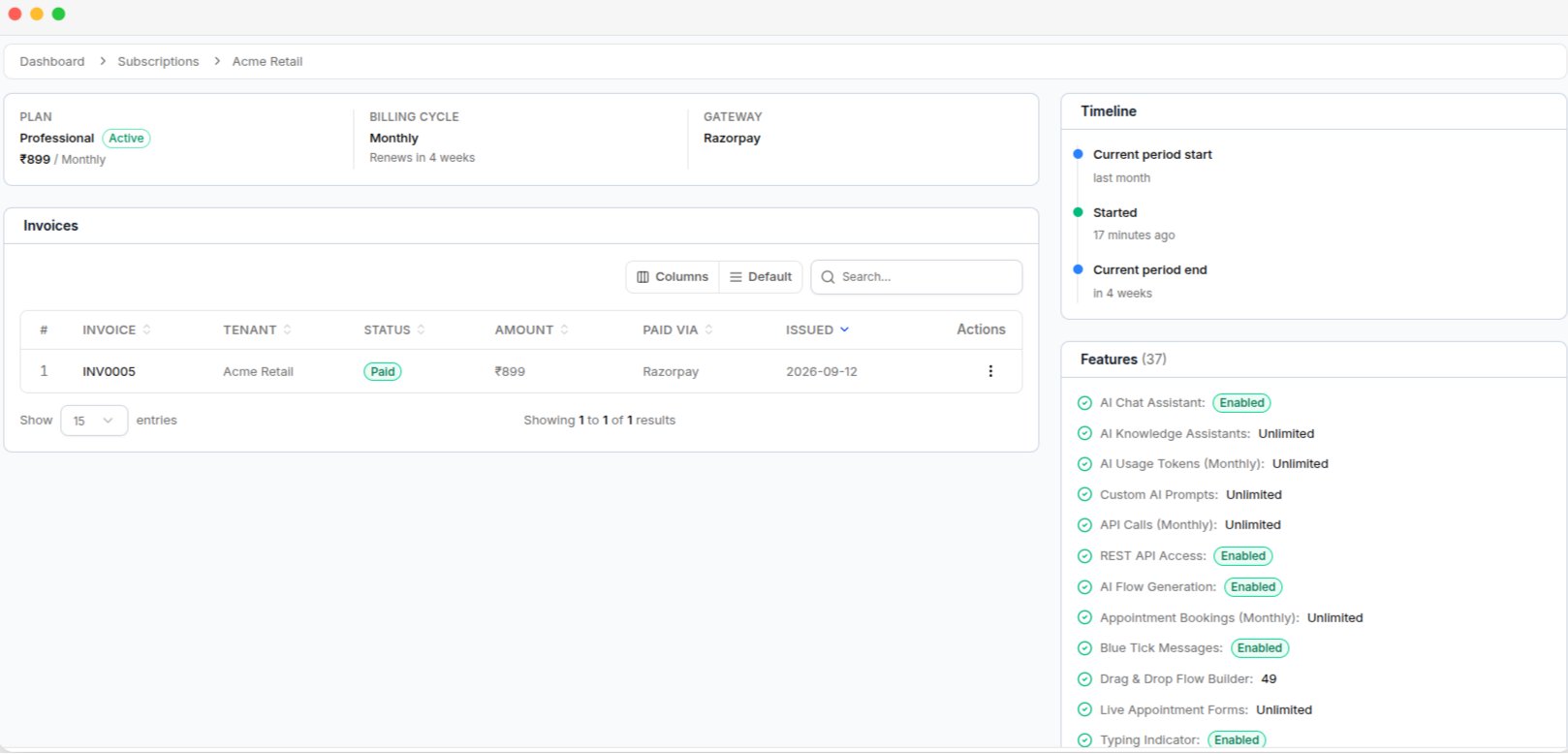Click the yellow minimize window button
Viewport: 1568px width, 754px height.
click(37, 14)
